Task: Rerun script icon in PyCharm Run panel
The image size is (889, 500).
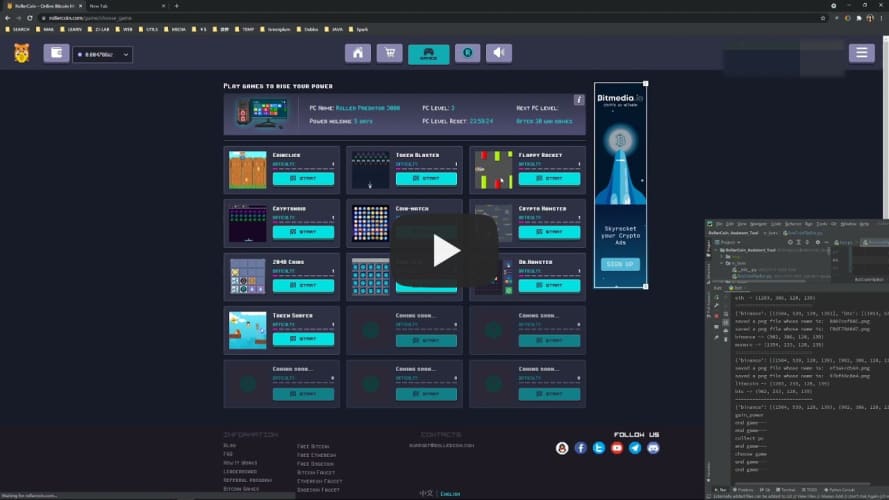Action: coord(717,297)
